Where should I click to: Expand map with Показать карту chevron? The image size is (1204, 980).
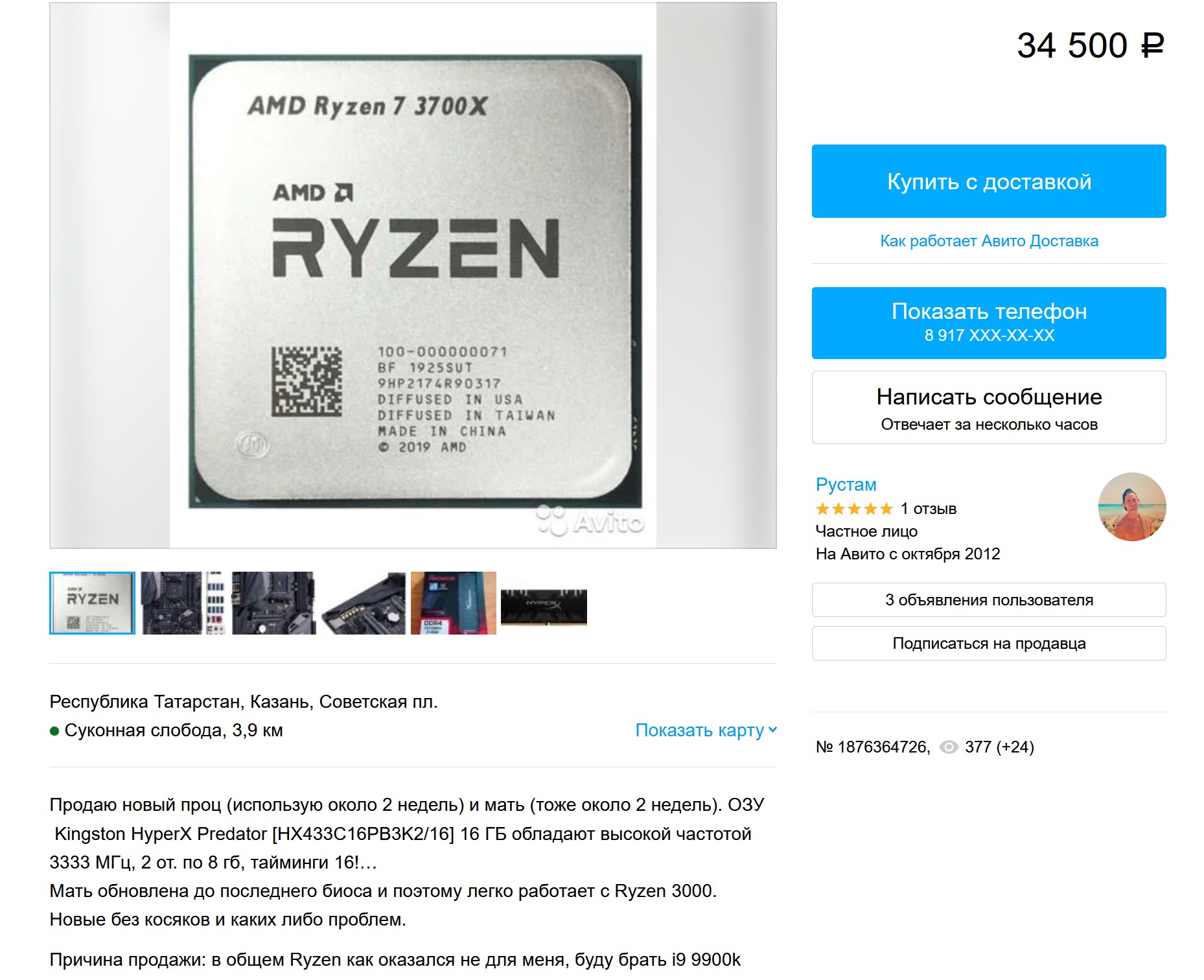[x=772, y=730]
